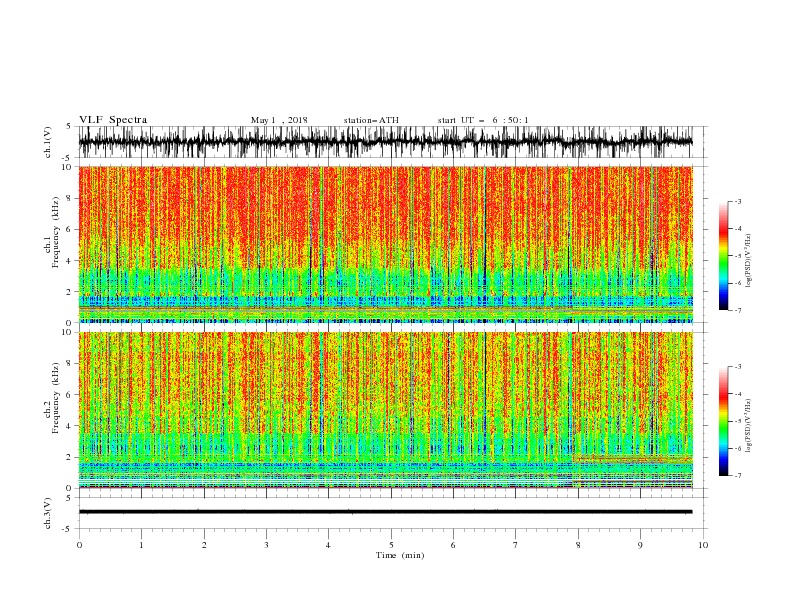Click the log(PSD) label beside ch.1 colorbar
792x612 pixels.
pyautogui.click(x=748, y=261)
